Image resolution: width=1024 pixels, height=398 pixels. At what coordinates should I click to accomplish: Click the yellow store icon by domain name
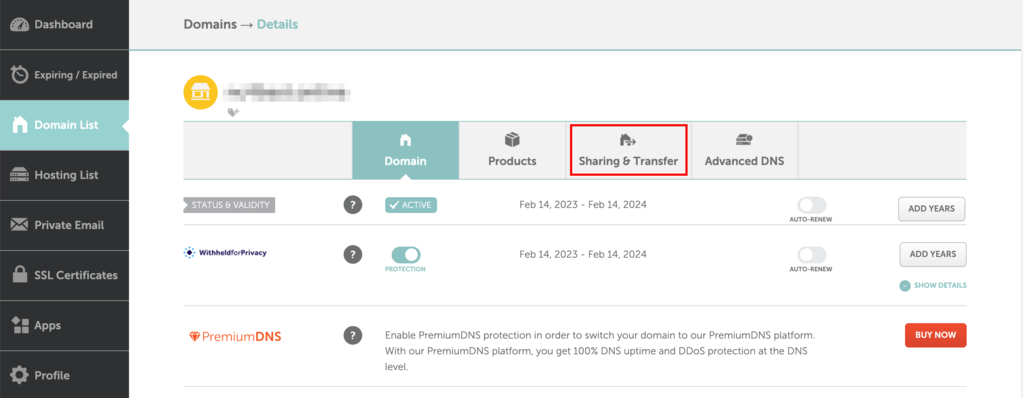pyautogui.click(x=200, y=93)
